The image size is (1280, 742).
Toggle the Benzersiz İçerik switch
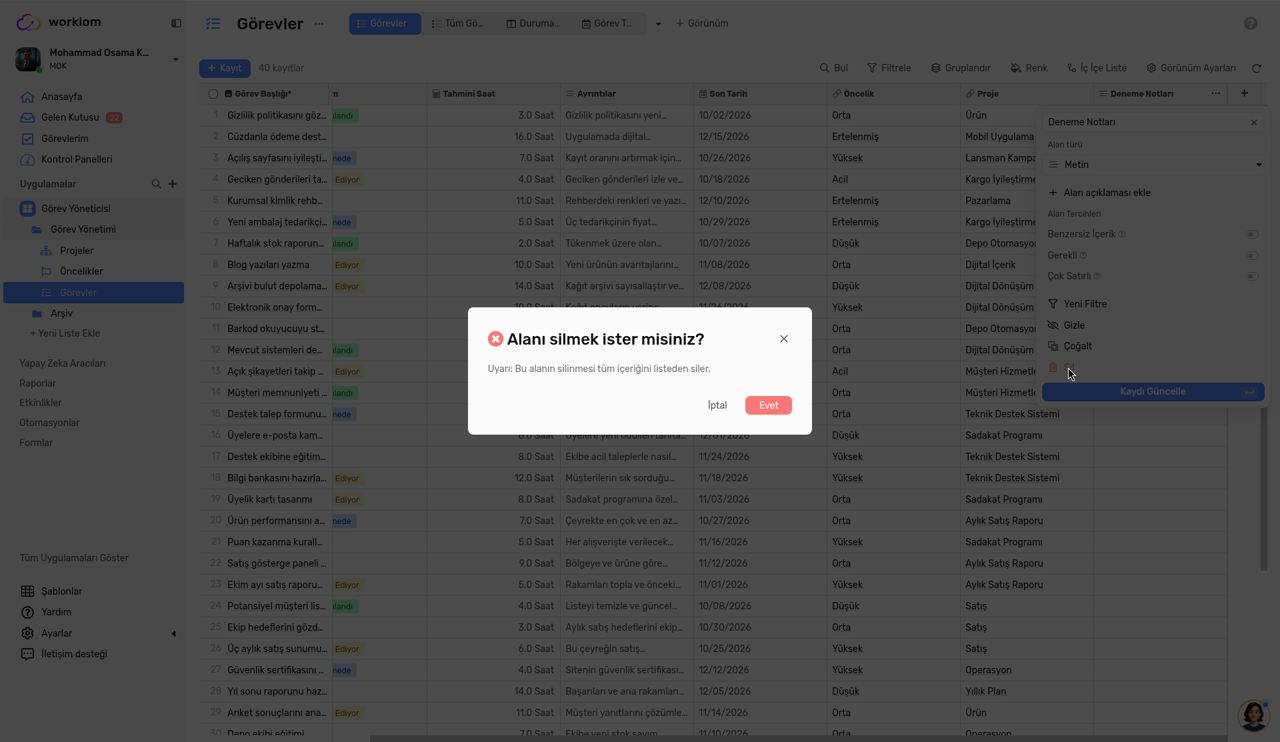(x=1252, y=235)
